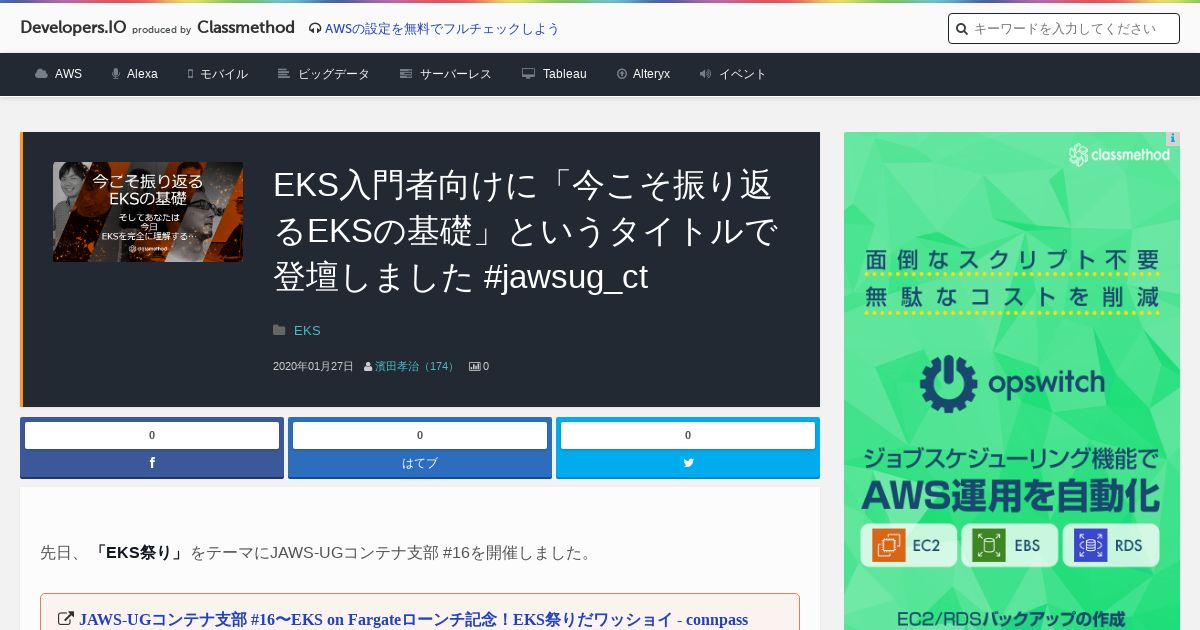
Task: Click the folder icon beside the EKS category
Action: [x=279, y=330]
